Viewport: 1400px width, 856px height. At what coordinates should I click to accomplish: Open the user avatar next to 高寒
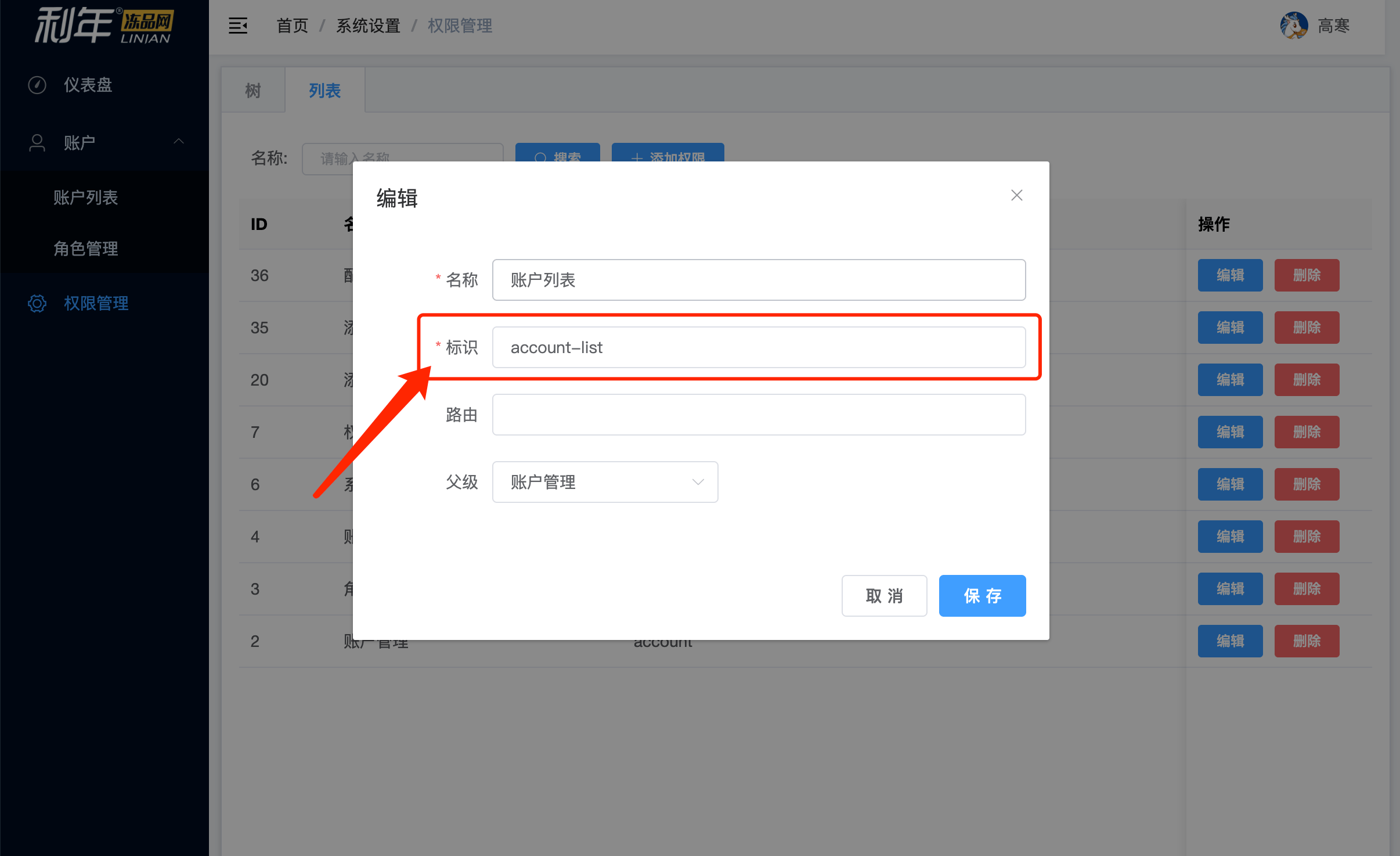point(1294,26)
